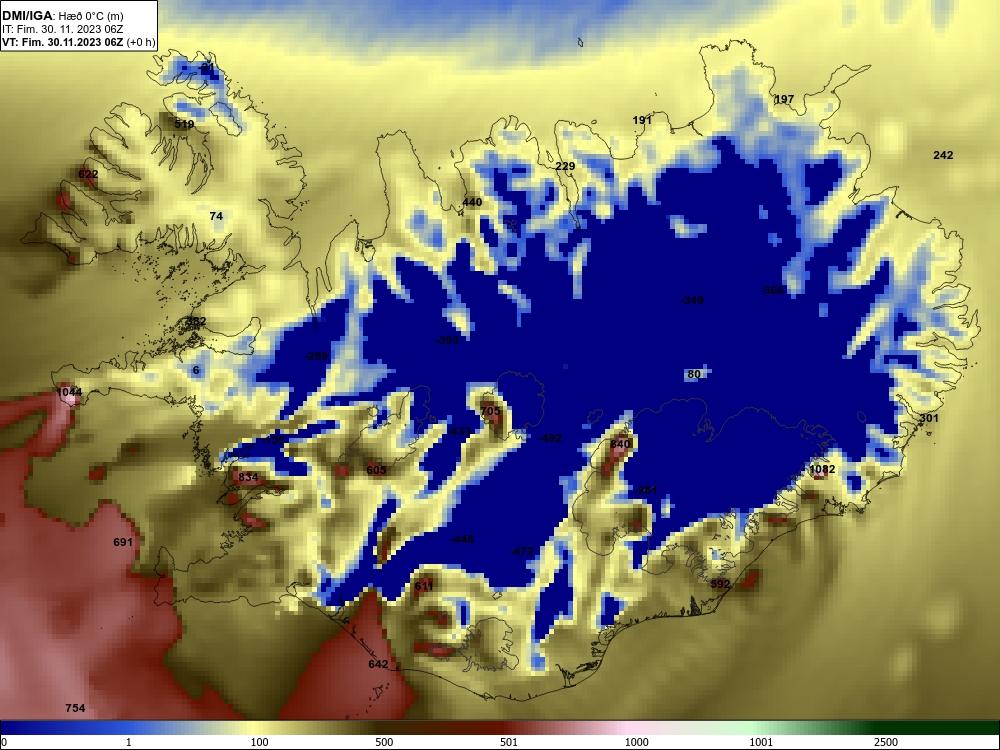Select the -349 value label
1000x750 pixels.
[x=693, y=300]
